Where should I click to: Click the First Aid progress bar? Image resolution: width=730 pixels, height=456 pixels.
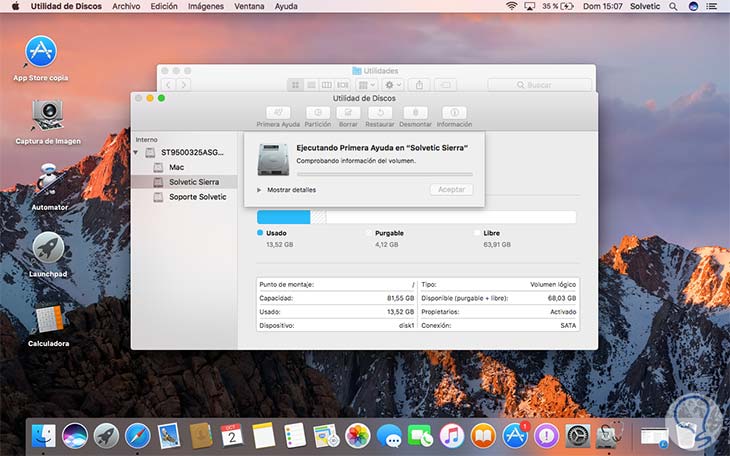click(x=385, y=174)
